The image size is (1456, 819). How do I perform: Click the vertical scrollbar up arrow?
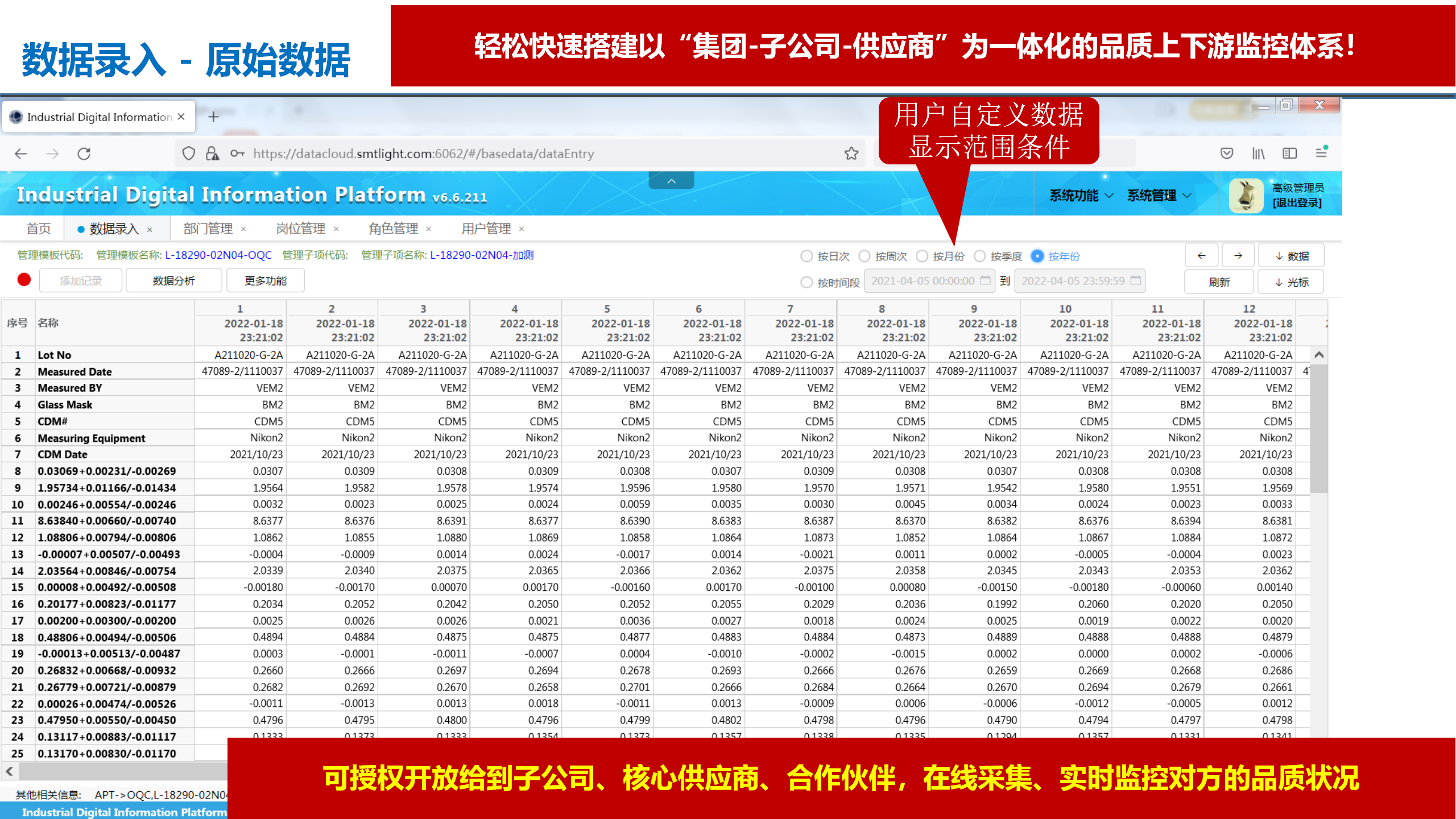[x=1319, y=355]
